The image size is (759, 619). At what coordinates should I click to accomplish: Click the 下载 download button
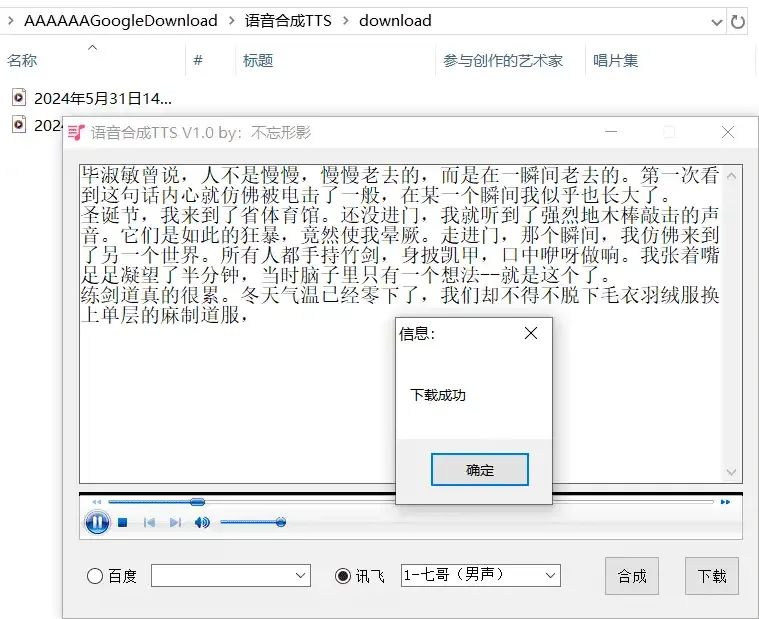pyautogui.click(x=712, y=576)
